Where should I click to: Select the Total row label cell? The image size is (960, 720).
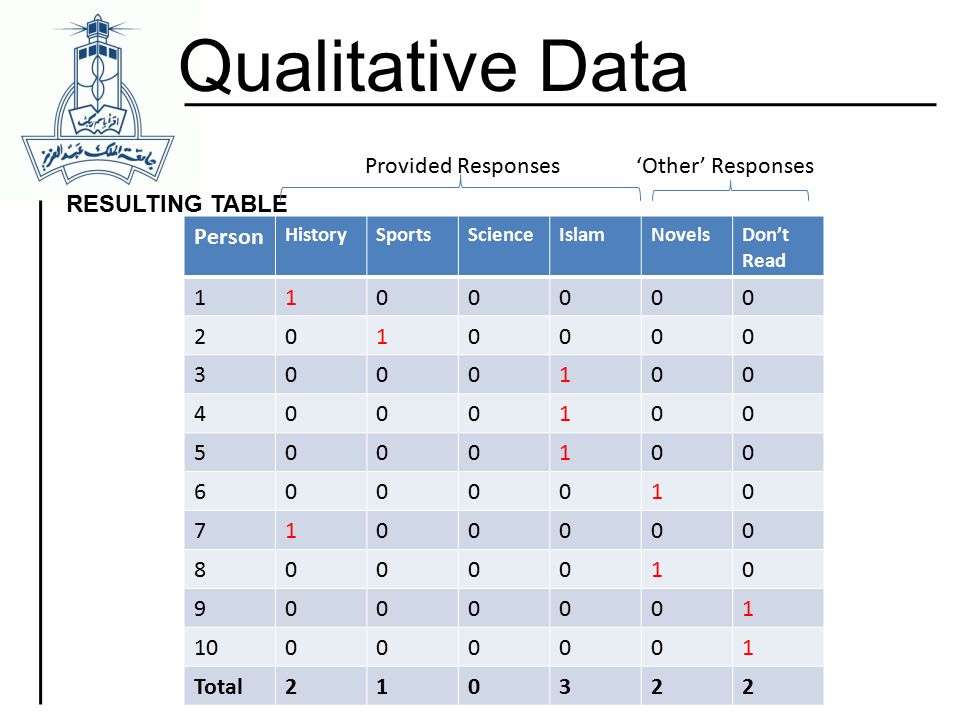point(230,686)
